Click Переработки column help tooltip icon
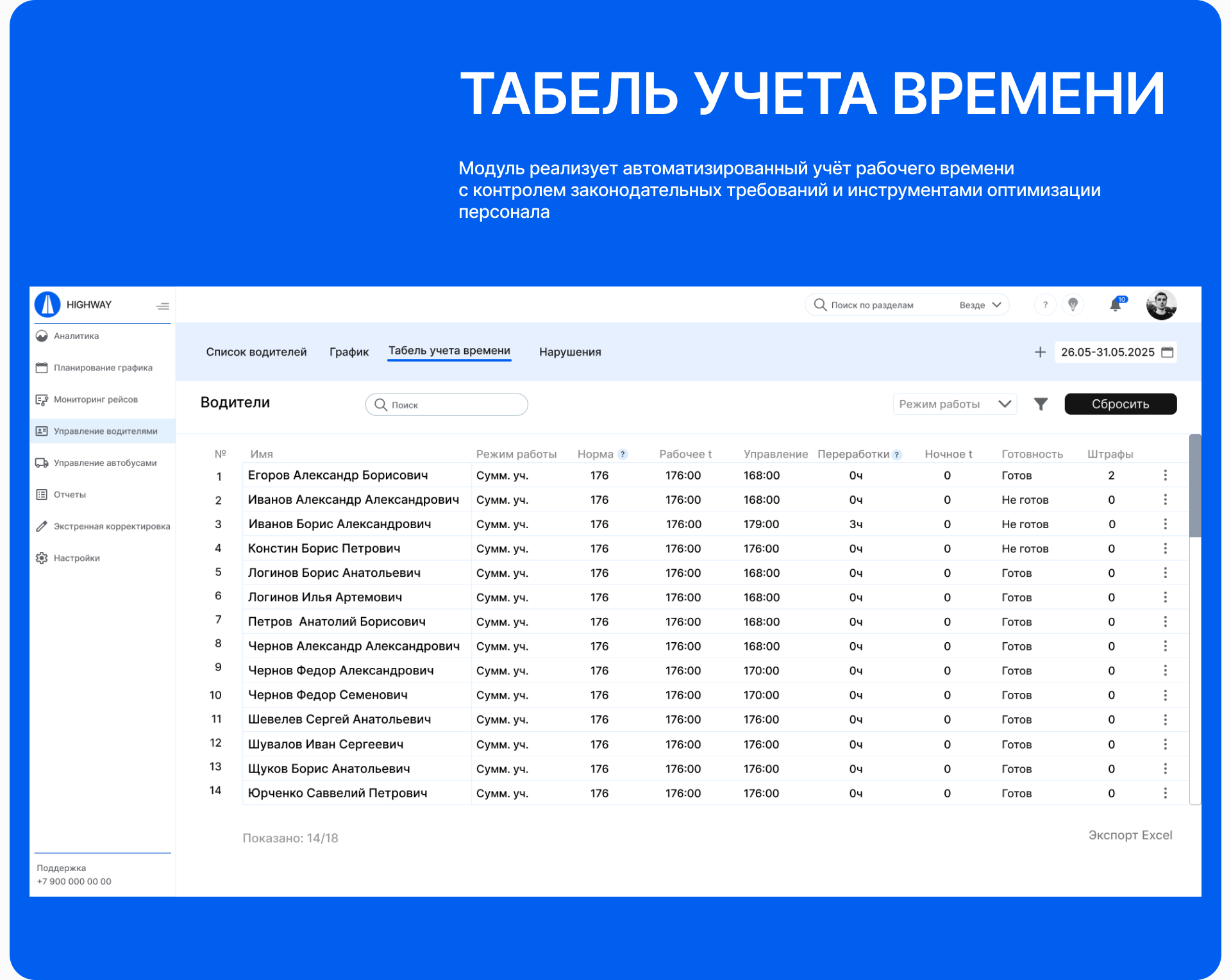The width and height of the screenshot is (1231, 980). pyautogui.click(x=897, y=454)
